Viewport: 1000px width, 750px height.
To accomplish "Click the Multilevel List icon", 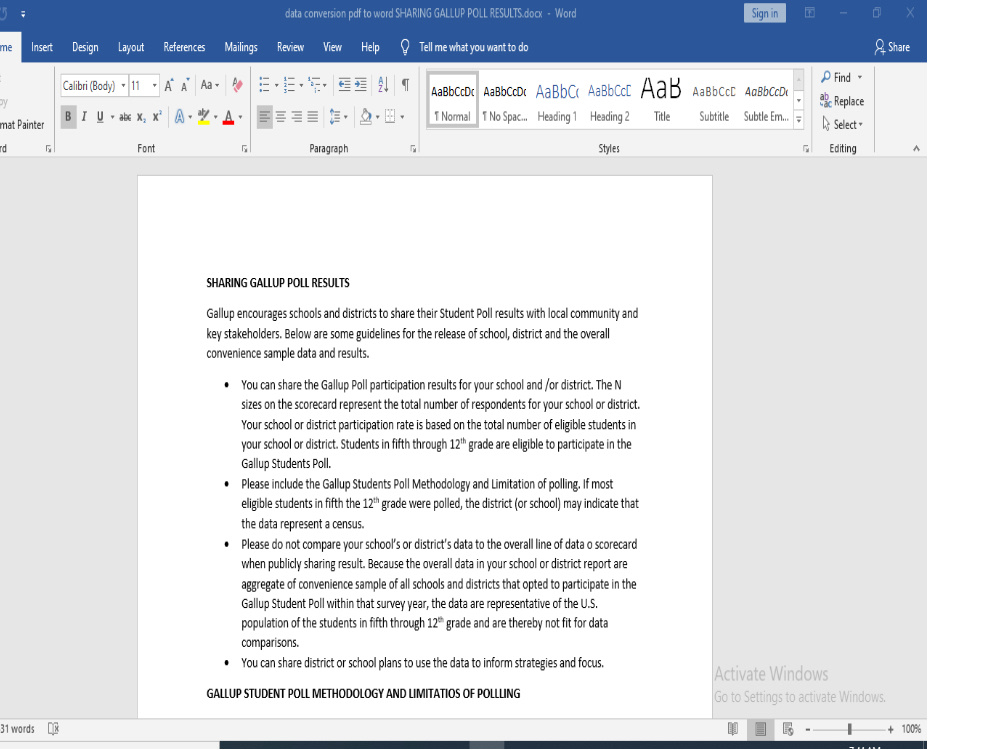I will click(314, 84).
